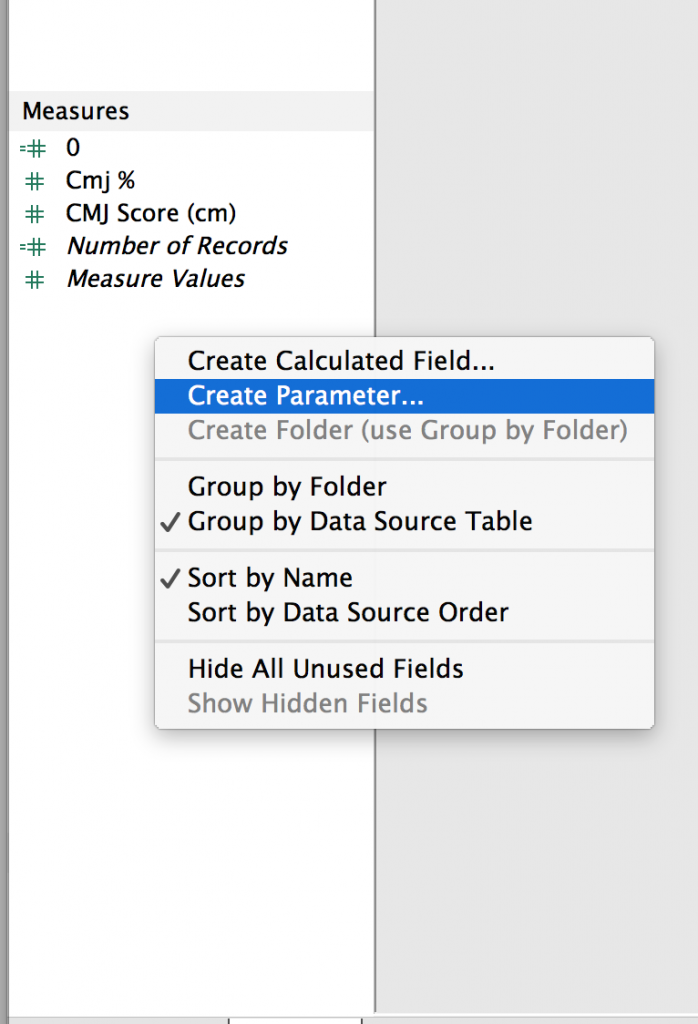Click the hash icon beside CMJ Score (cm)
698x1024 pixels.
coord(35,214)
